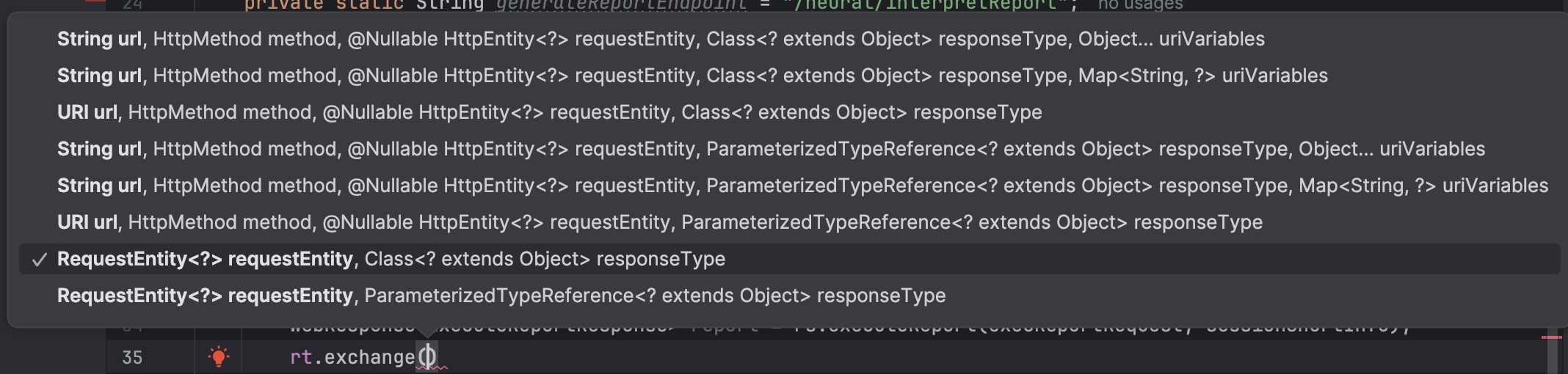Select String url ParameterizedTypeReference overload with Object... uriVariables
Image resolution: width=1568 pixels, height=374 pixels.
click(x=771, y=149)
